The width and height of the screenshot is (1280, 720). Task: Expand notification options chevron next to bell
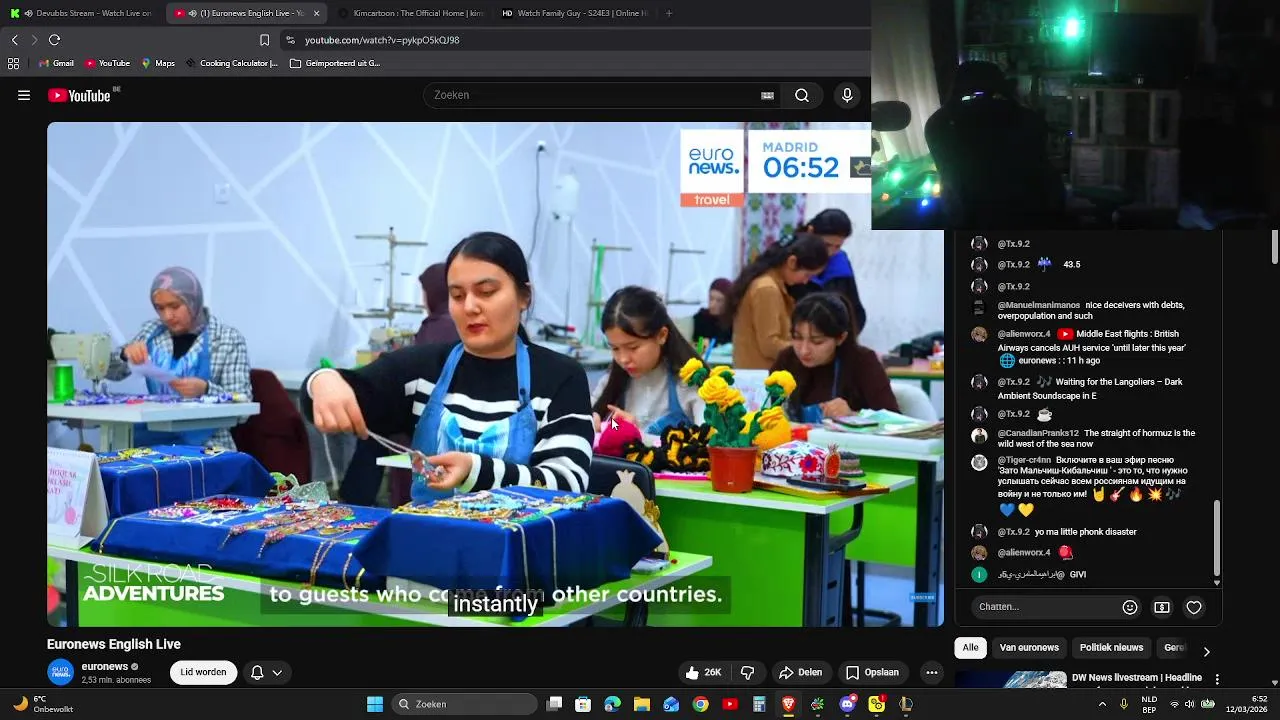point(277,673)
